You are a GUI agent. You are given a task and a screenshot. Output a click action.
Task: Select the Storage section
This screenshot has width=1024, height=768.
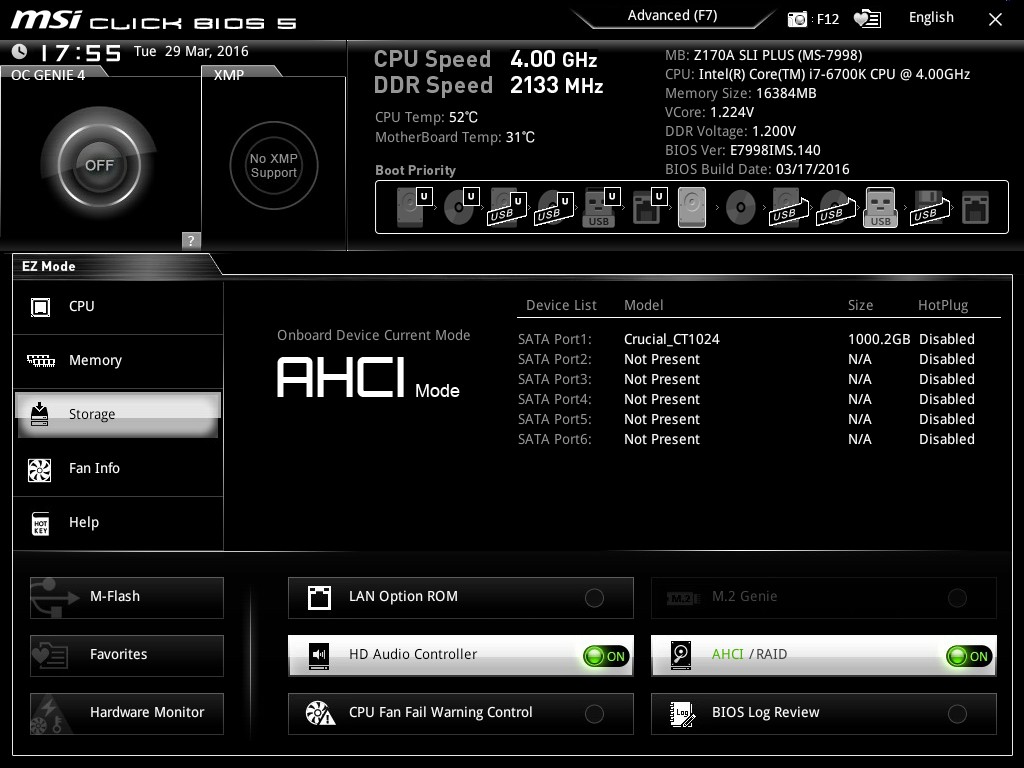(x=118, y=415)
